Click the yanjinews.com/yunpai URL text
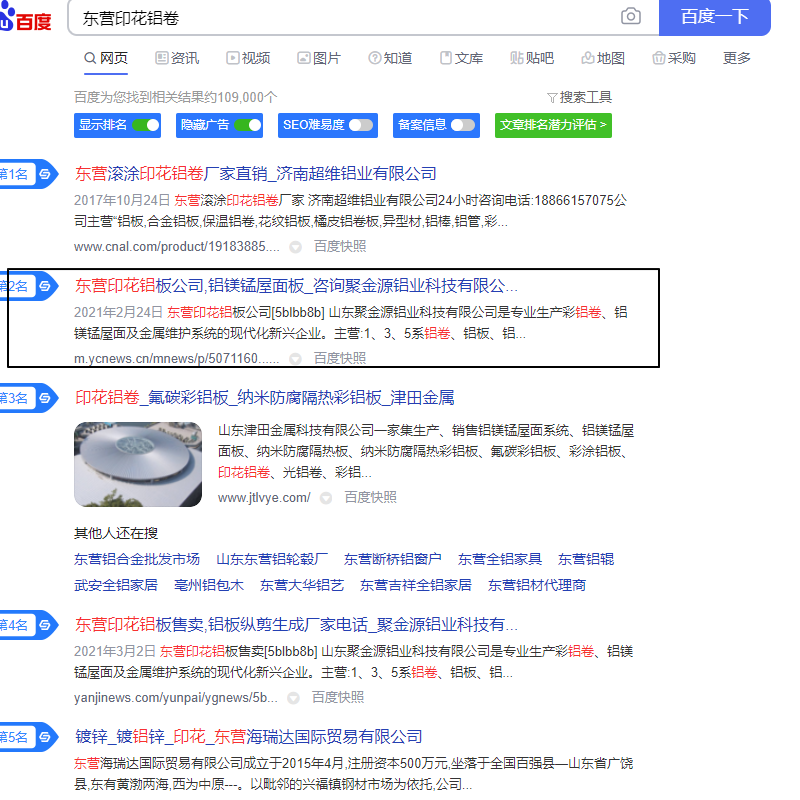Screen dimensions: 800x800 (176, 697)
